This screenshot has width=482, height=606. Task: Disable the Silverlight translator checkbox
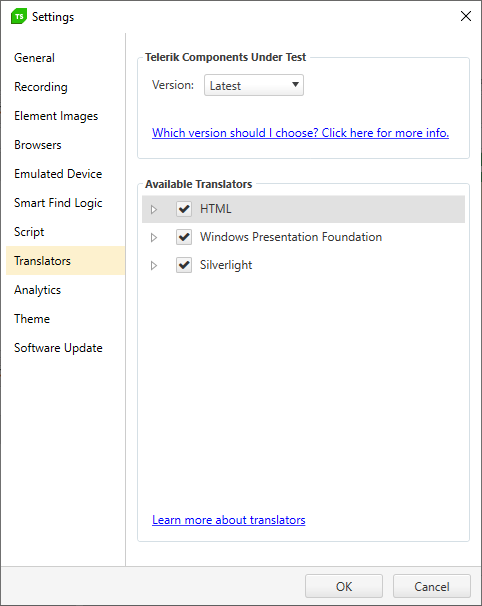click(184, 265)
